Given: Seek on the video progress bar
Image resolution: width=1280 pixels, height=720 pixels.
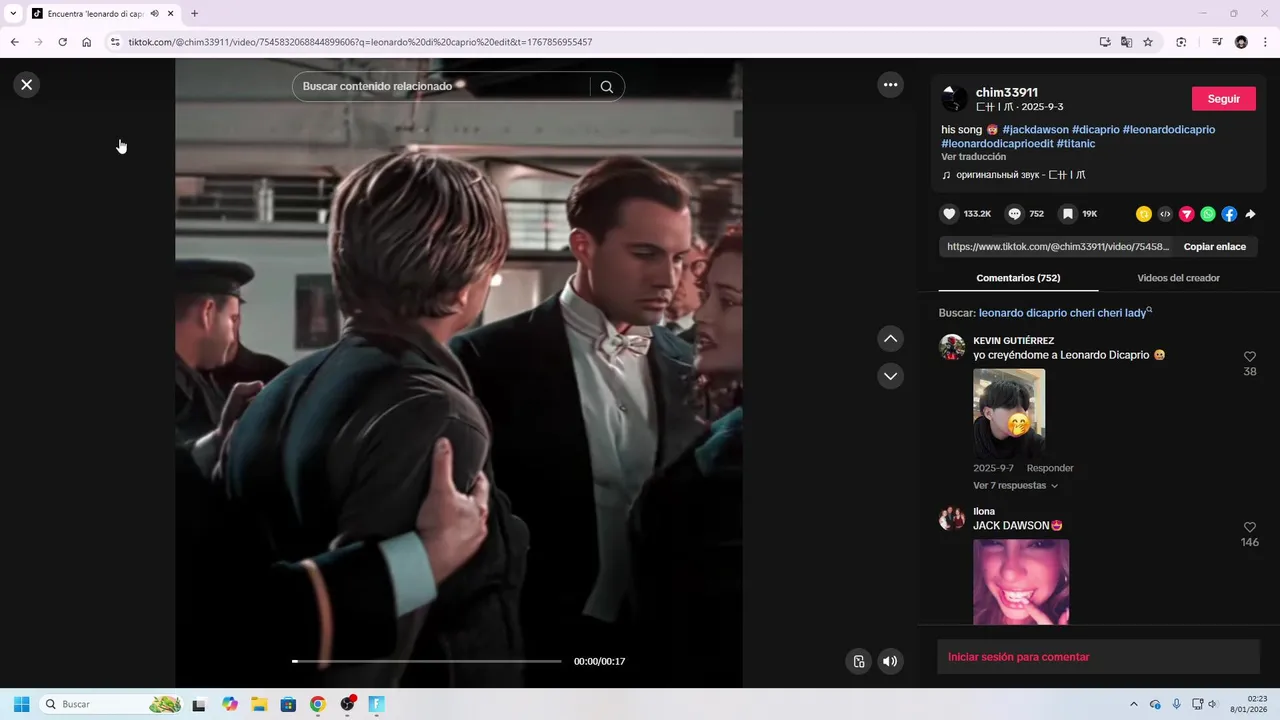Looking at the screenshot, I should (x=427, y=661).
